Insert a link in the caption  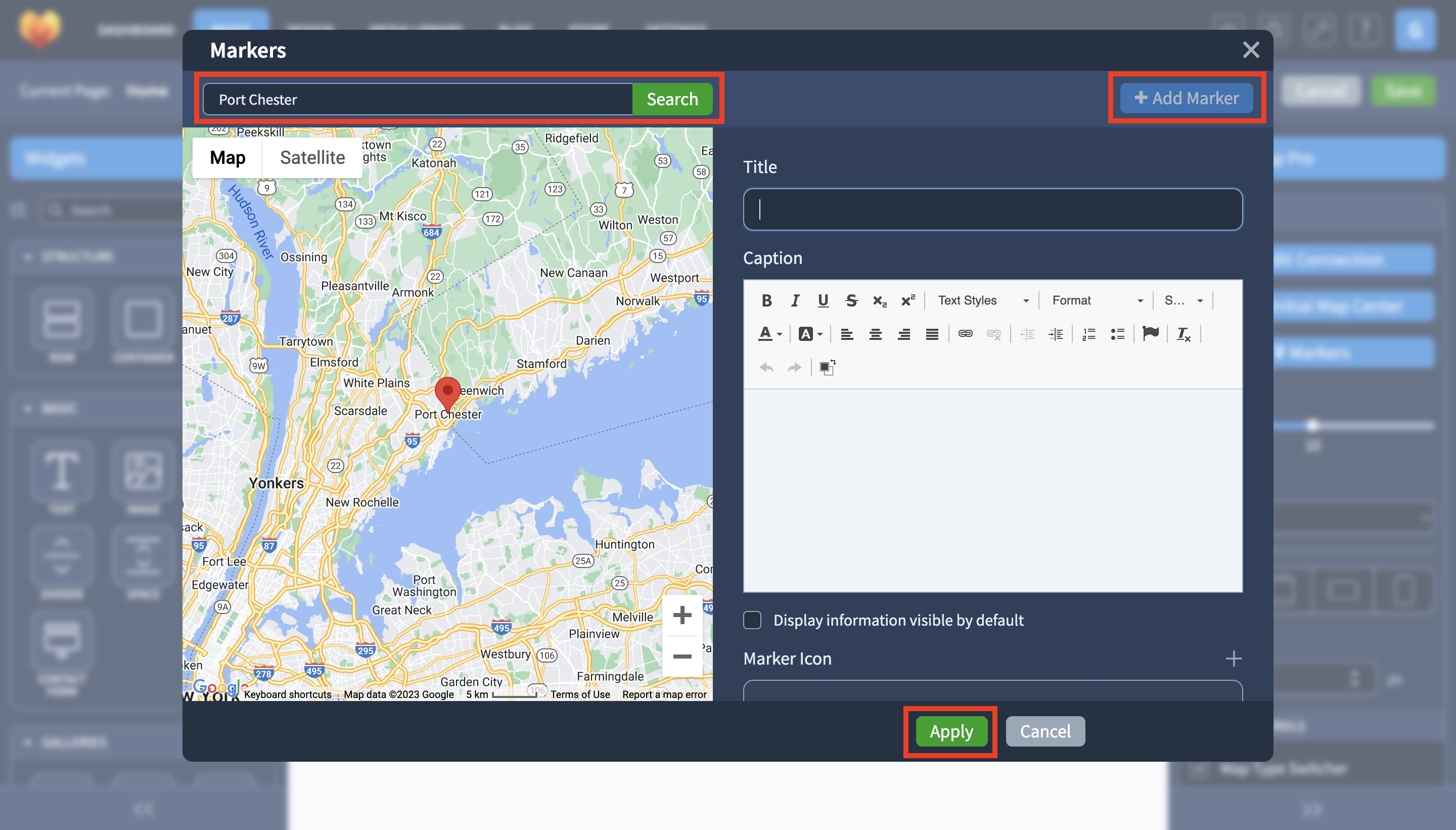[x=965, y=334]
